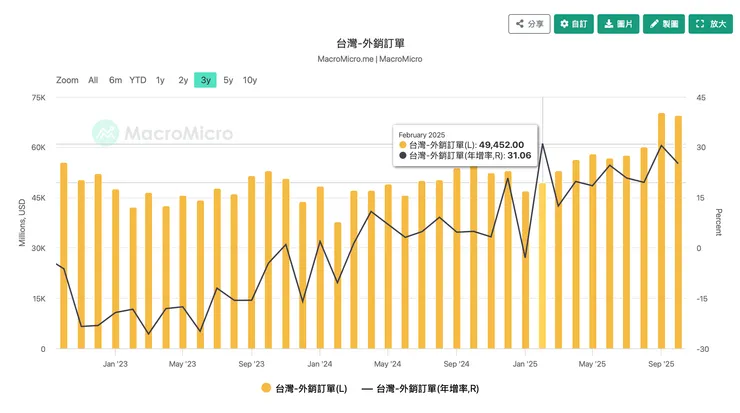The height and width of the screenshot is (413, 740).
Task: Download chart via 圖片 button
Action: point(618,24)
